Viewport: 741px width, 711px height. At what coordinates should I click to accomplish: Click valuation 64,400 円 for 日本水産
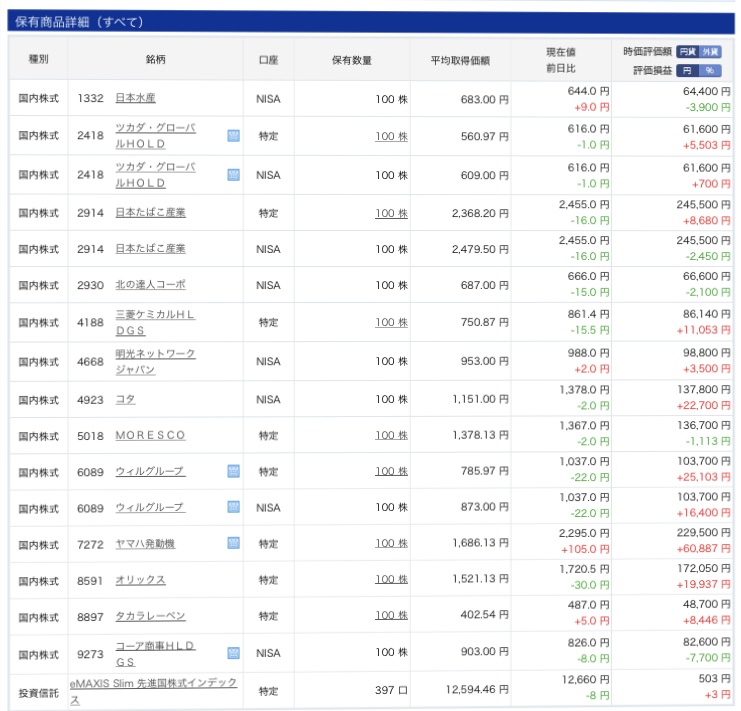point(707,91)
